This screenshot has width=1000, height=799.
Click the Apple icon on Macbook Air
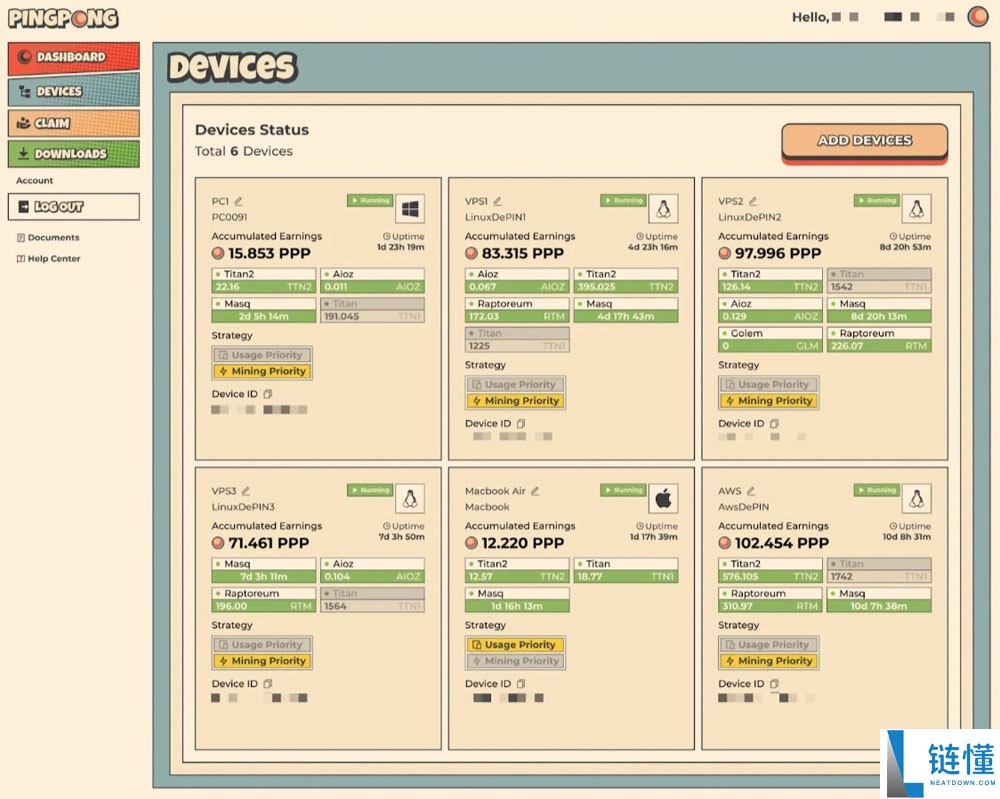click(x=663, y=498)
